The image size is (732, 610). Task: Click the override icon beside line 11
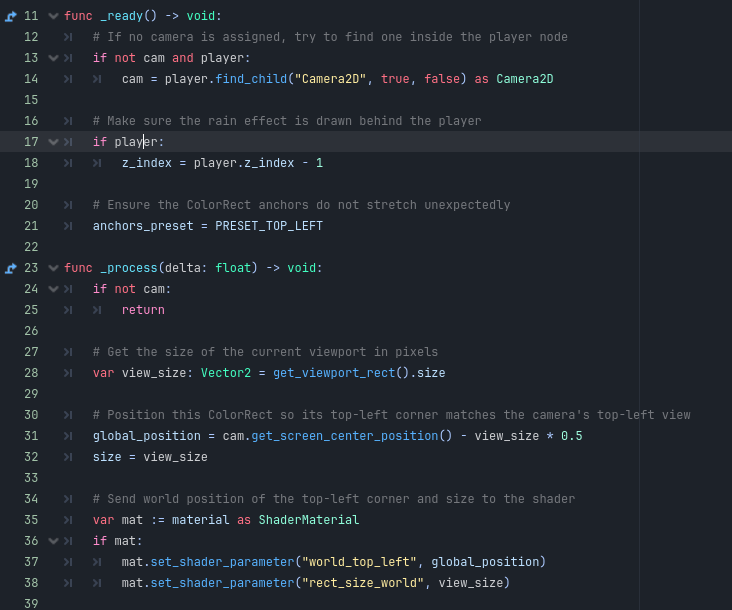(11, 16)
